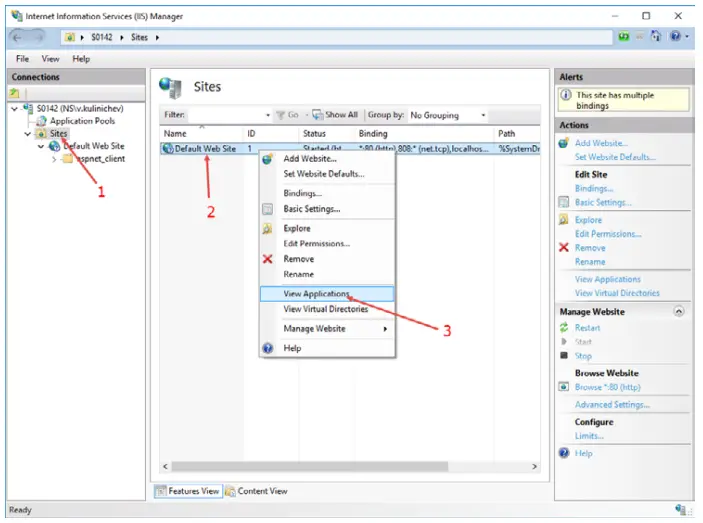This screenshot has height=523, width=703.
Task: Click the status bar network icon
Action: pos(681,510)
